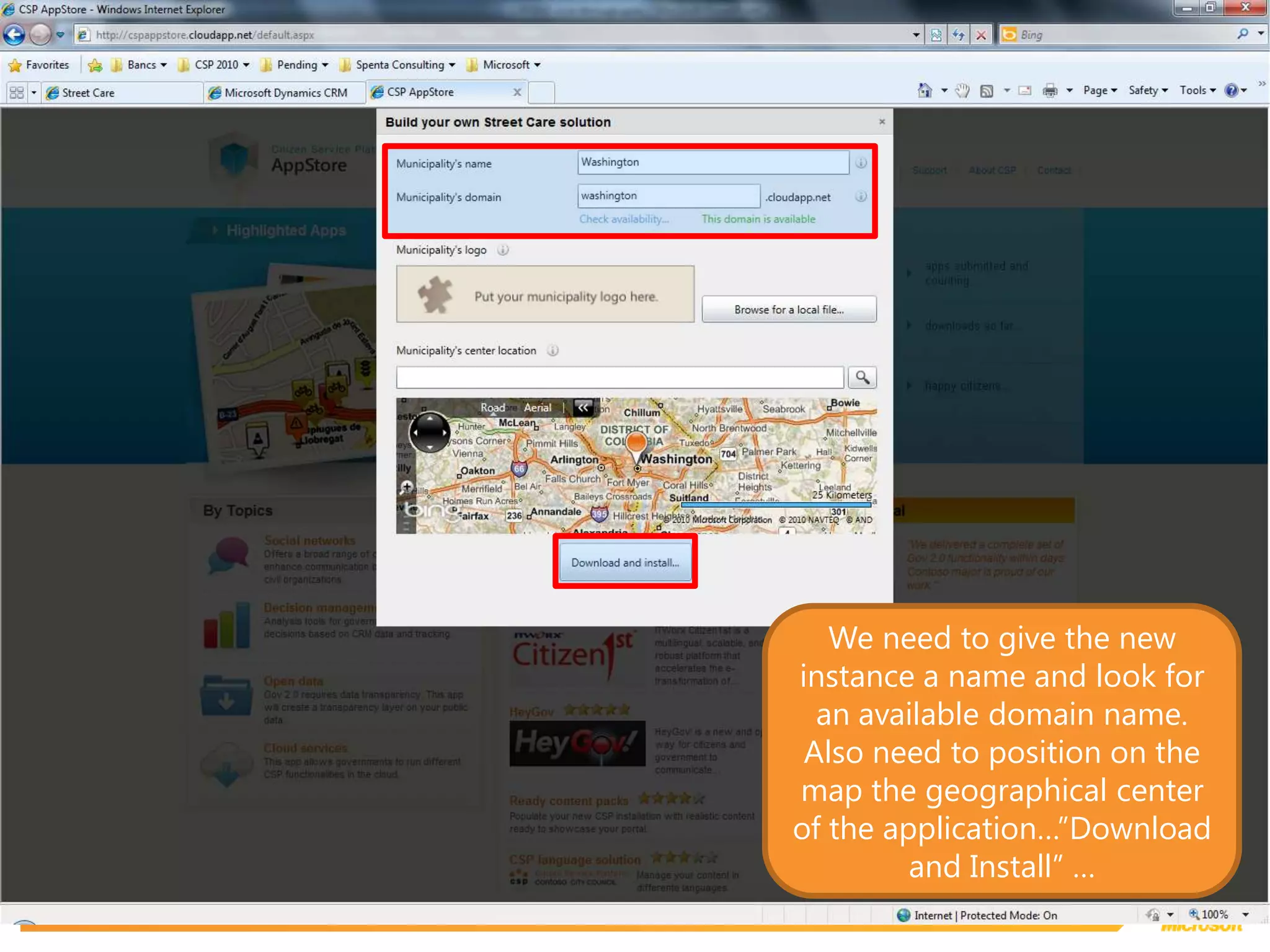
Task: Switch the map to Aerial view
Action: coord(537,408)
